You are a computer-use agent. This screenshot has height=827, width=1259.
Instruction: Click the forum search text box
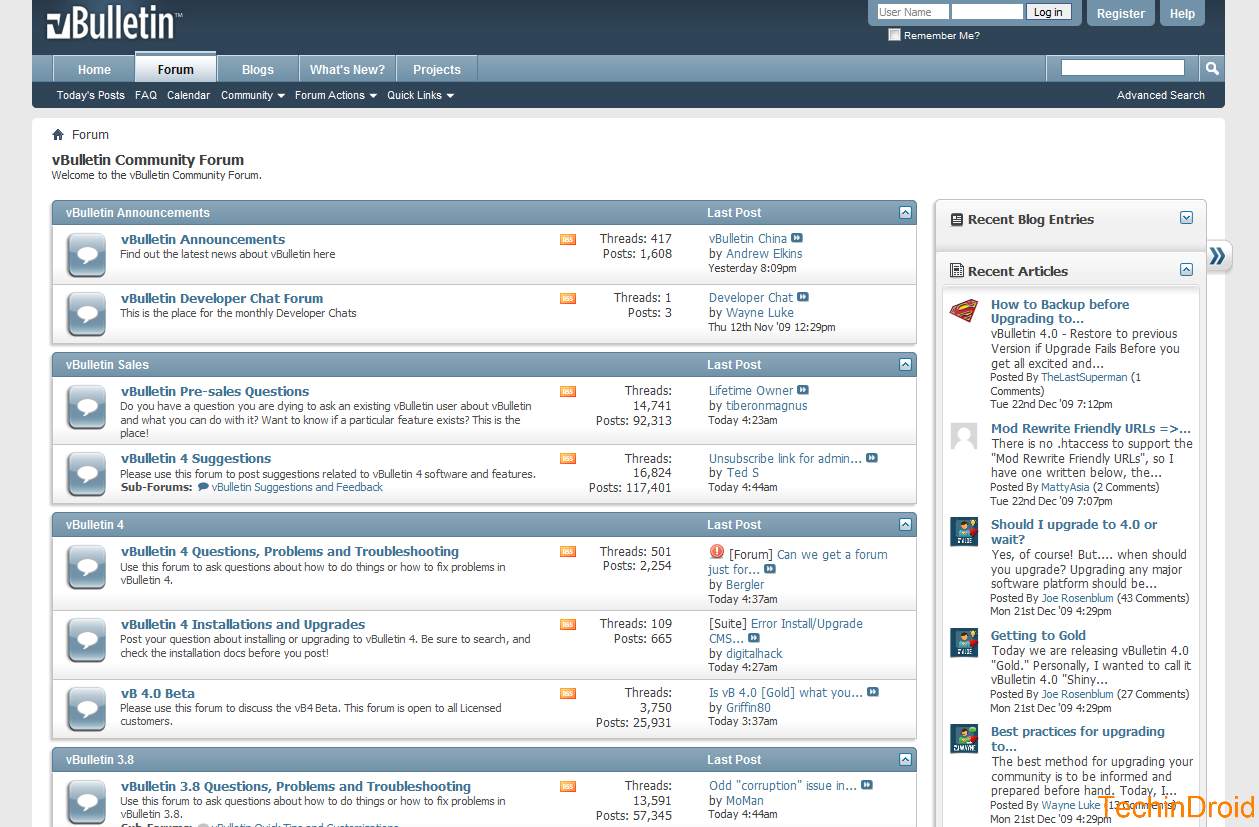click(x=1122, y=68)
